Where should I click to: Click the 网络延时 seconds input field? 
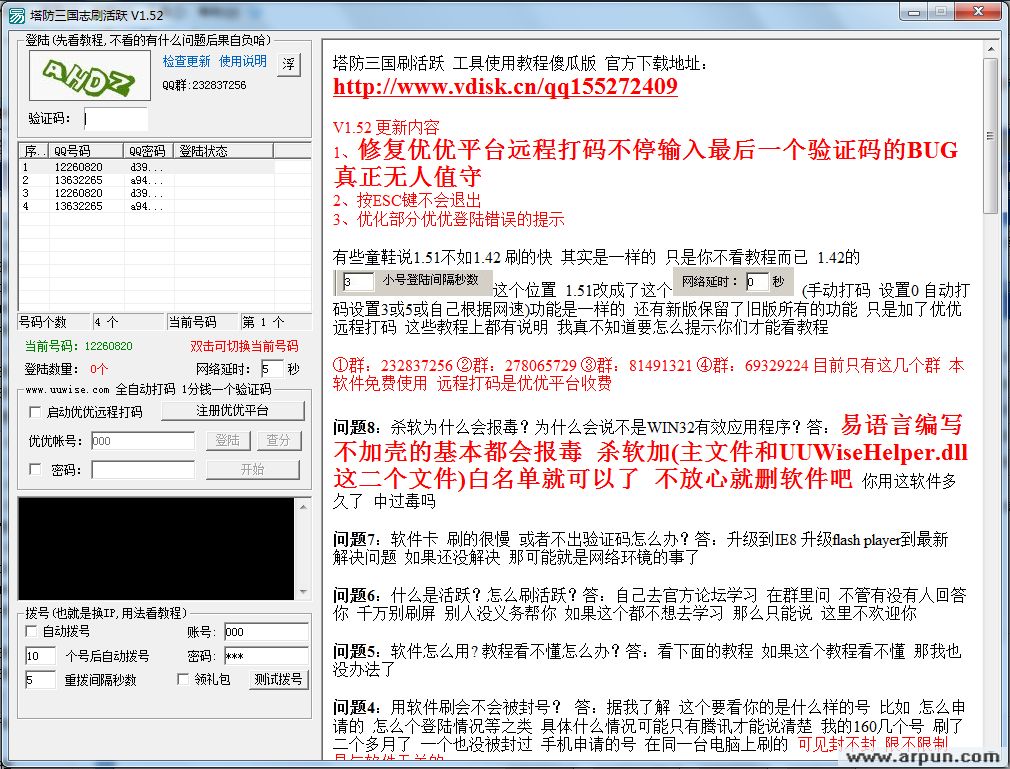coord(272,369)
